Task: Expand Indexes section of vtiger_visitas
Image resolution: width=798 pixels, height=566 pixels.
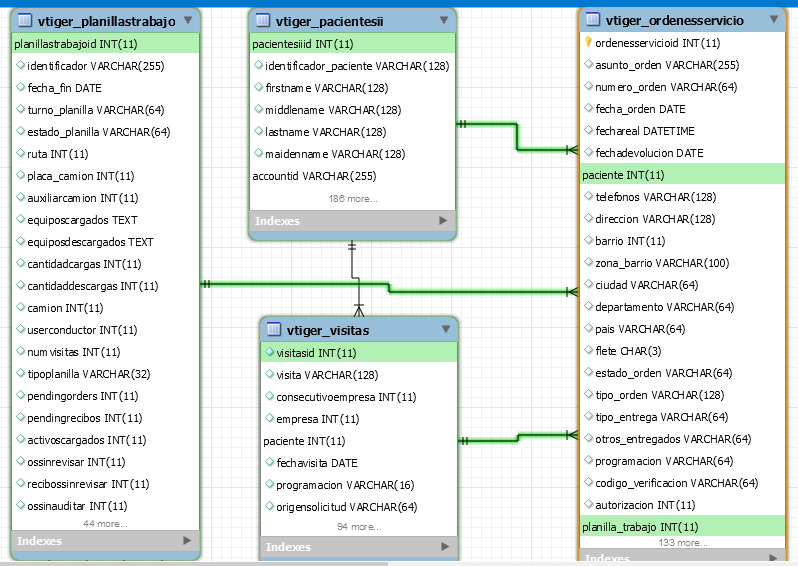Action: [x=445, y=547]
